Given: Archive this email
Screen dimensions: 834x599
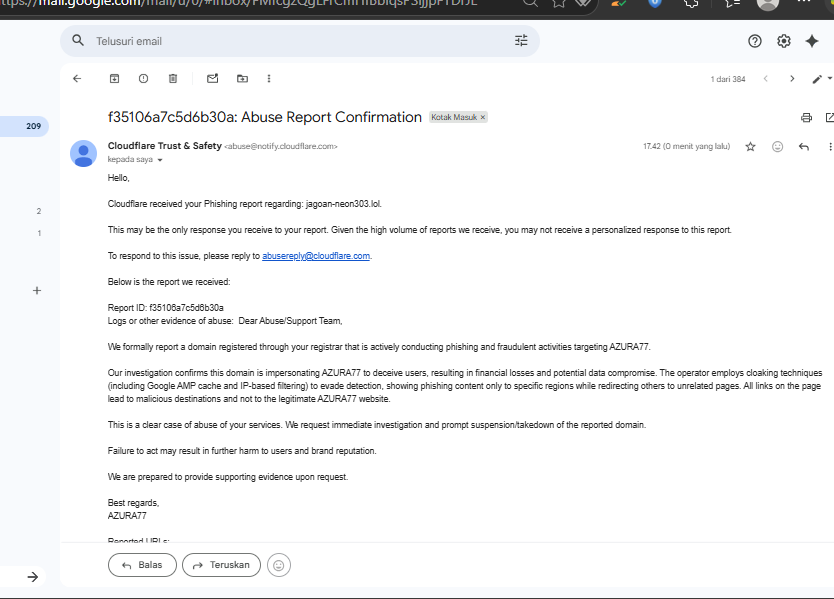Looking at the screenshot, I should coord(114,79).
